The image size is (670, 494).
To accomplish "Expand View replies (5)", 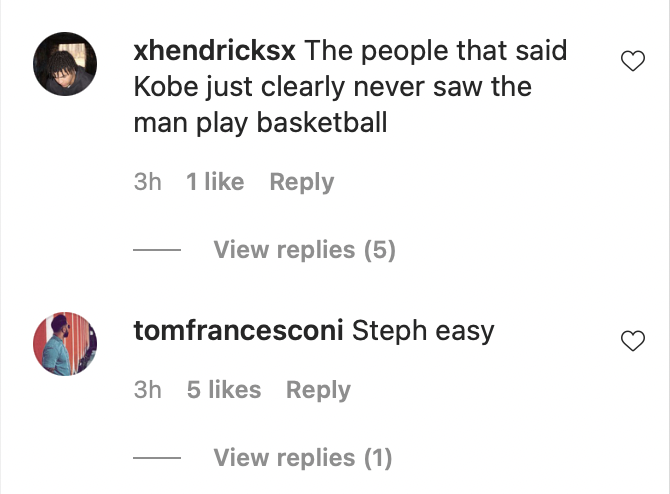I will pyautogui.click(x=304, y=250).
